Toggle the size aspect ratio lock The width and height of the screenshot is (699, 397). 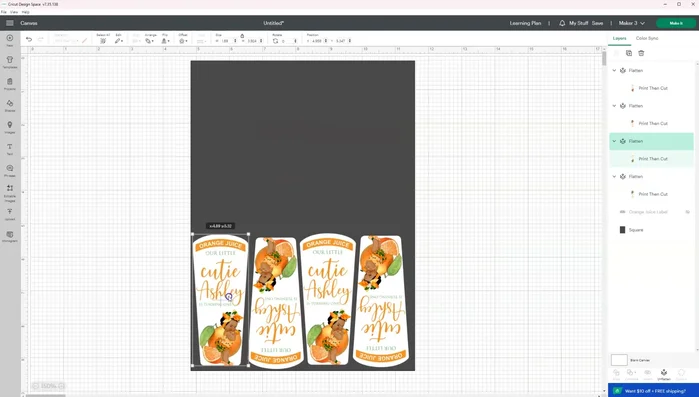tap(242, 36)
